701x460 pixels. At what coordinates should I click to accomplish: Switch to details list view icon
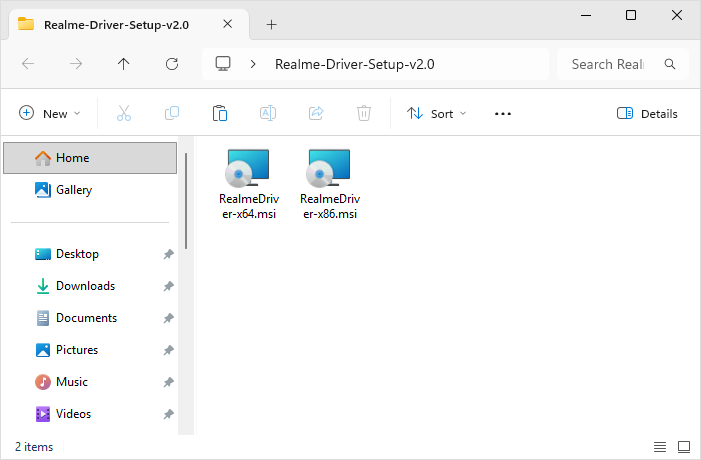tap(660, 447)
